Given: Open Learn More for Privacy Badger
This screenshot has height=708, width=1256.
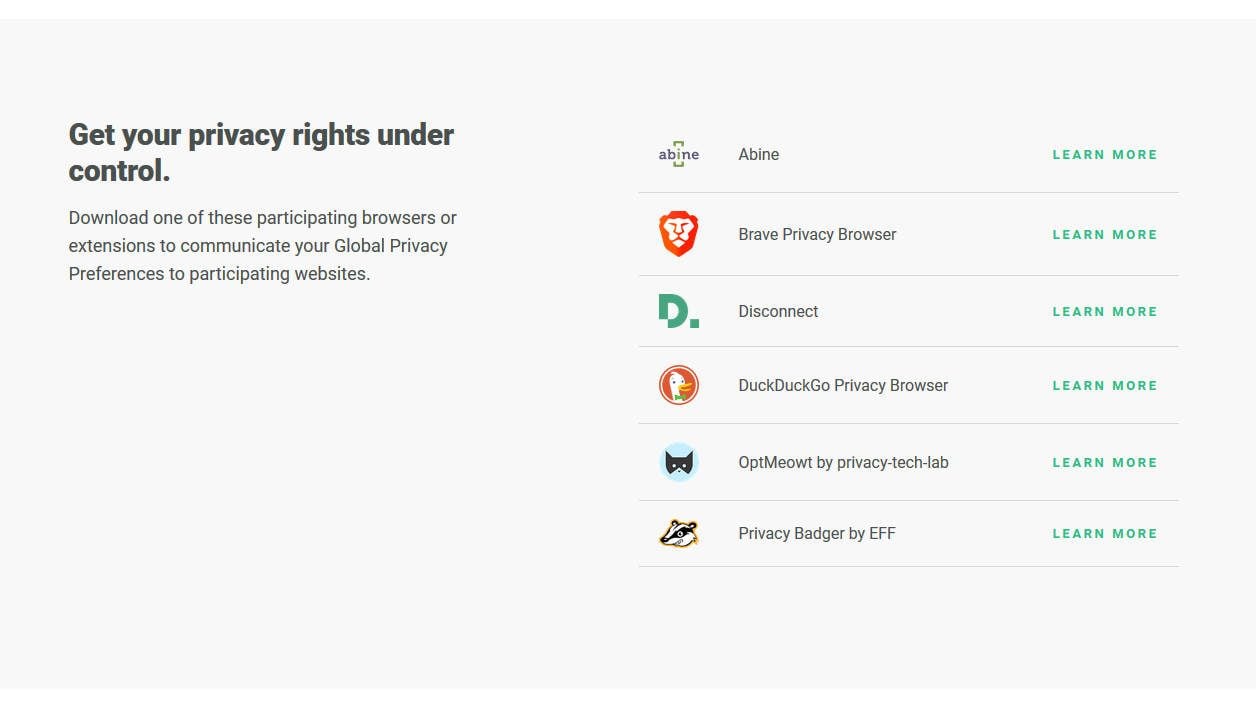Looking at the screenshot, I should (1105, 534).
